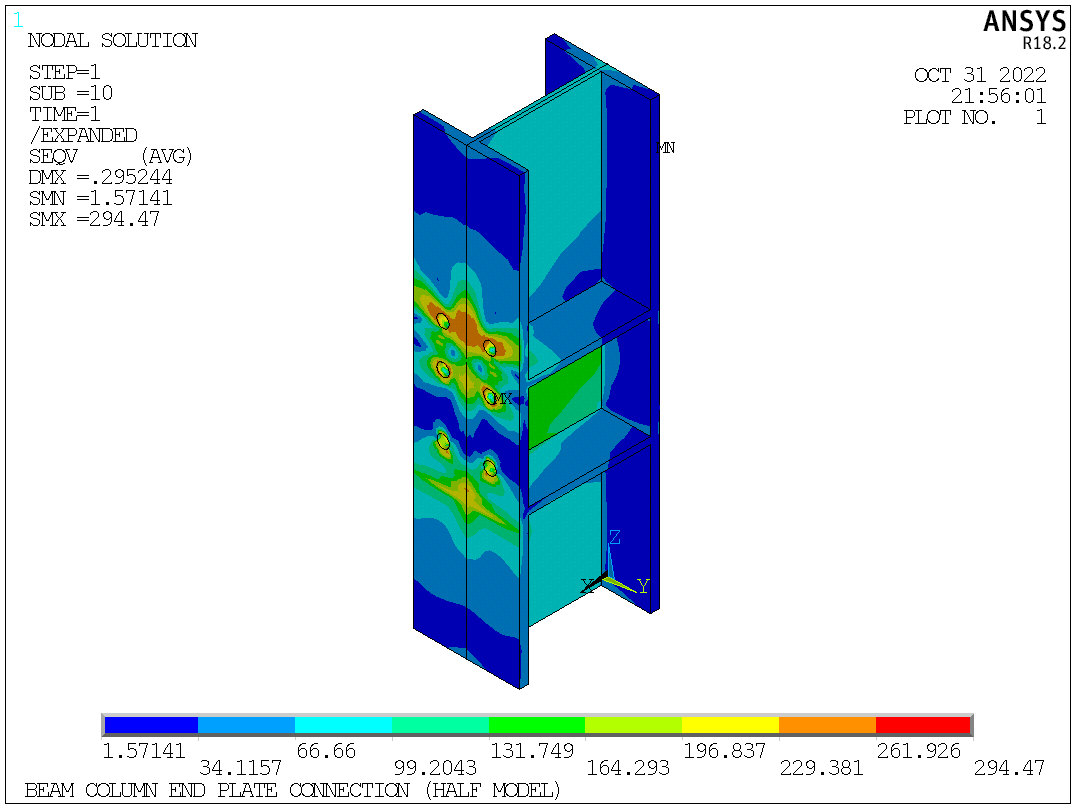Screen dimensions: 1077x810
Task: Pick the yellow legend color band
Action: pyautogui.click(x=730, y=725)
